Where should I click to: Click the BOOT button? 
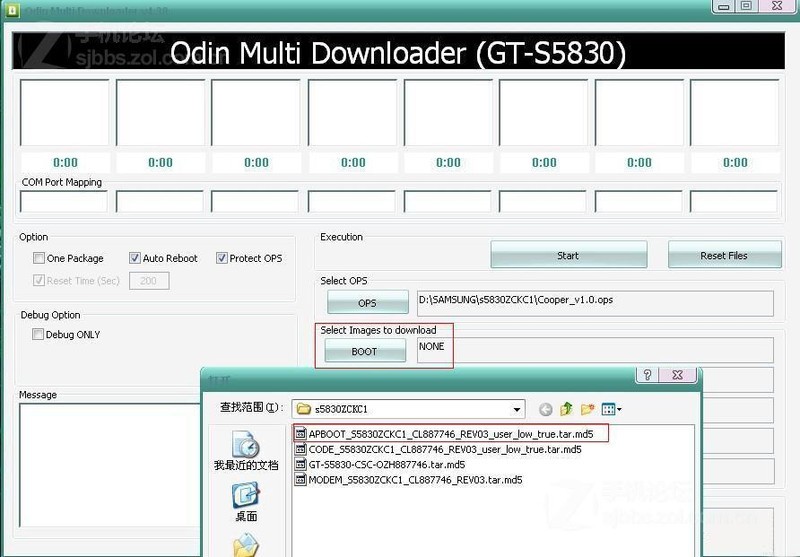tap(365, 351)
